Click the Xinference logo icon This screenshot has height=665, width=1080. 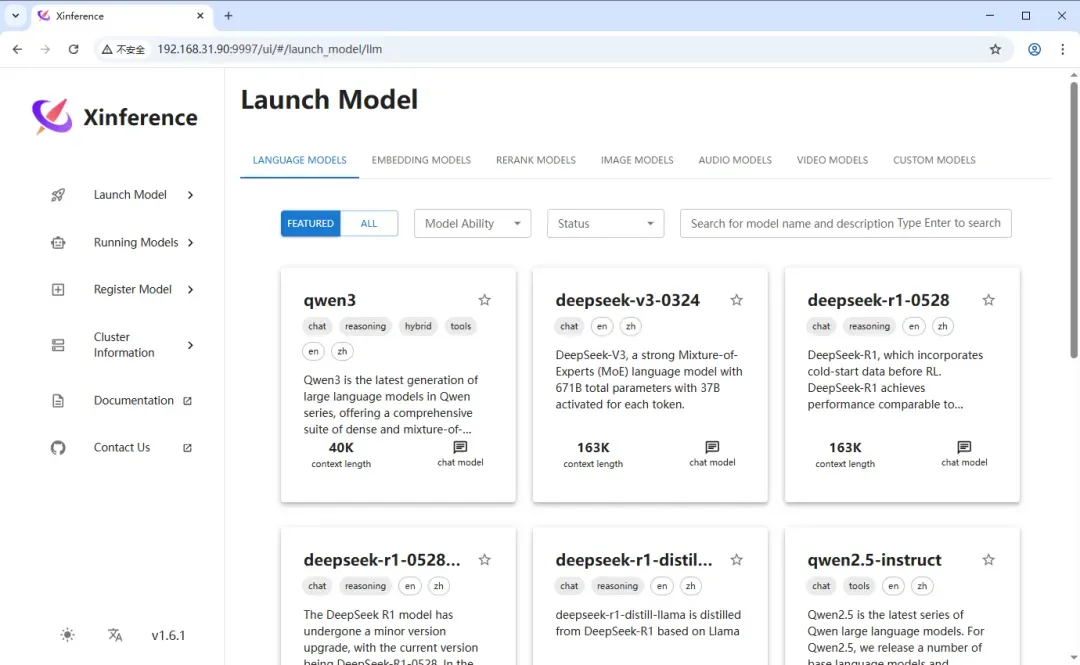click(52, 117)
